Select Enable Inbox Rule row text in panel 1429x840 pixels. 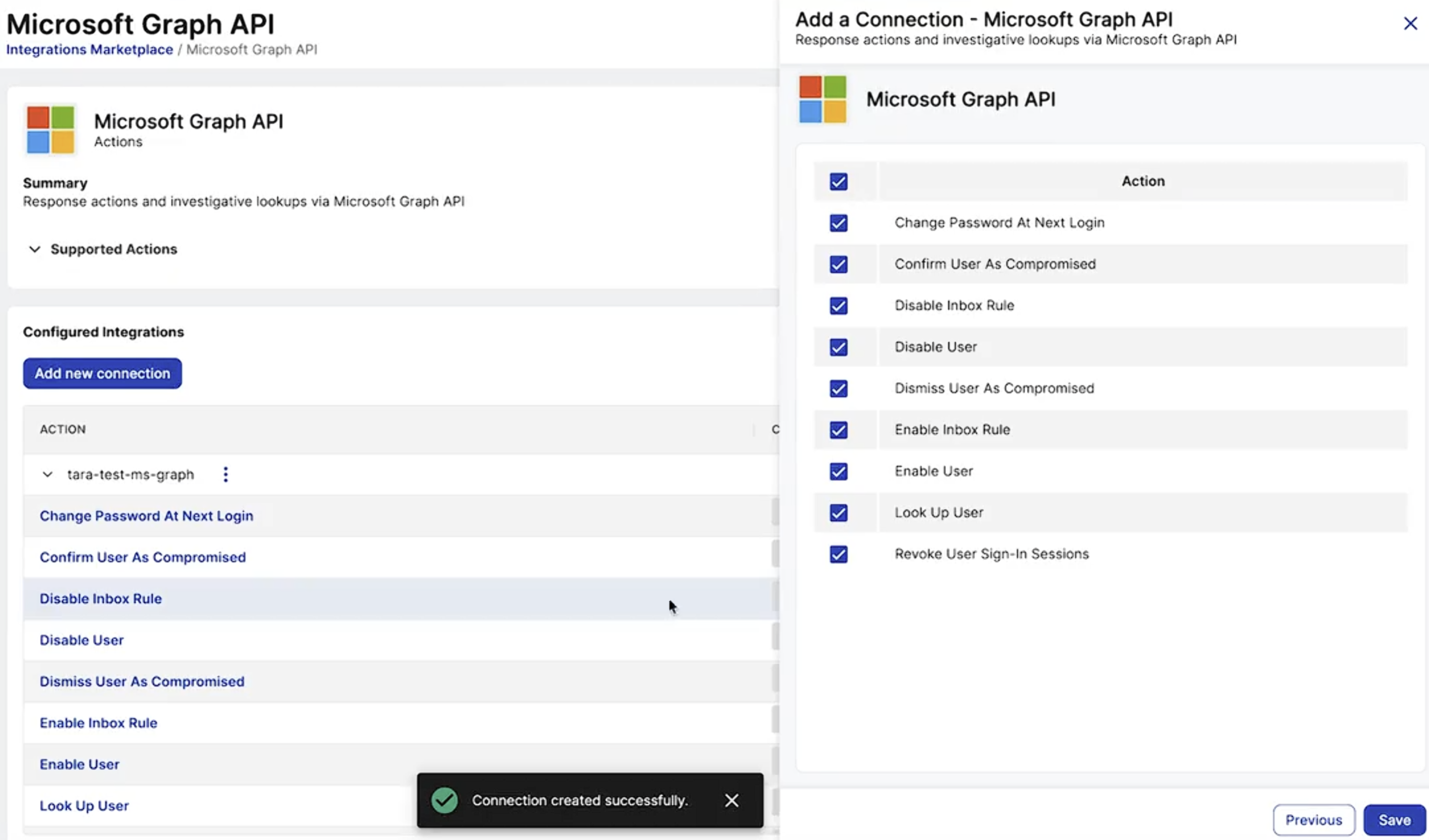click(952, 429)
